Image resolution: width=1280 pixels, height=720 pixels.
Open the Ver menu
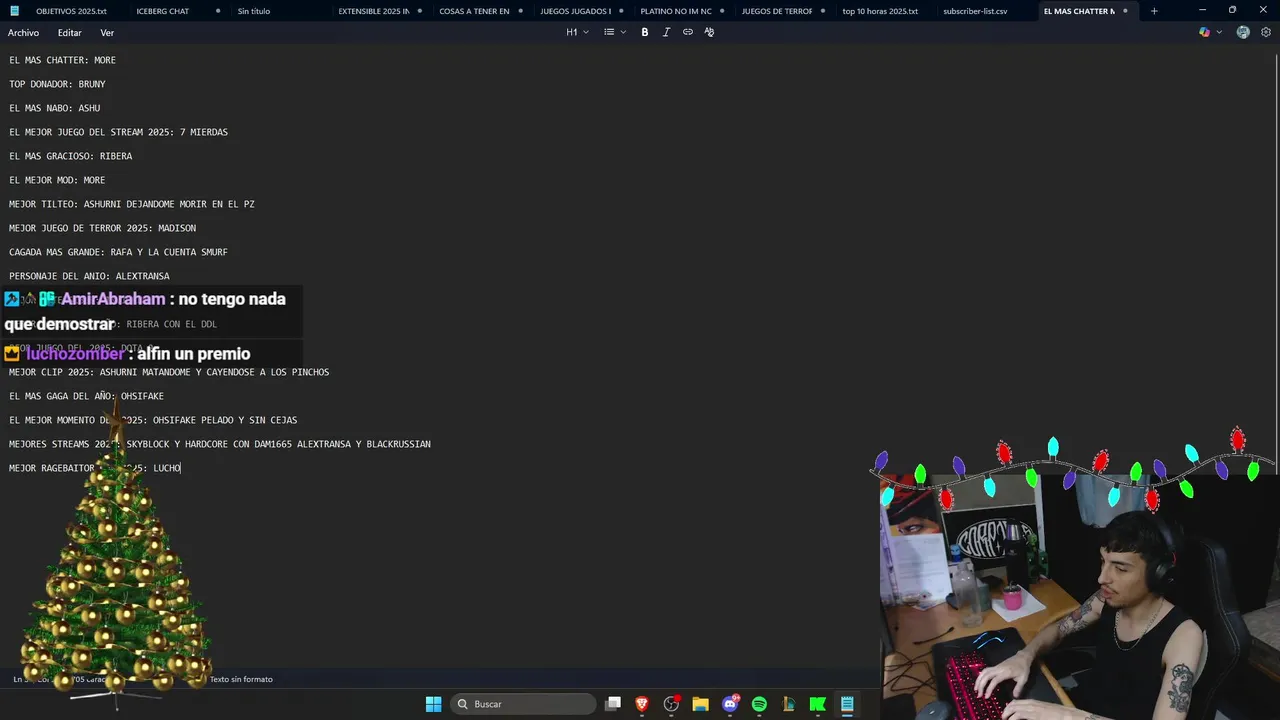point(107,33)
